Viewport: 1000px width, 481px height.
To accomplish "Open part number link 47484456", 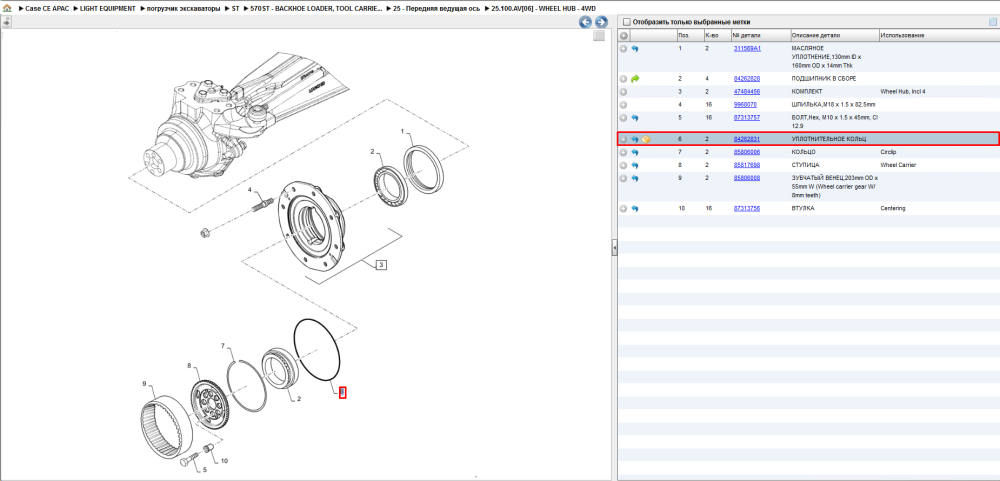I will pyautogui.click(x=746, y=92).
